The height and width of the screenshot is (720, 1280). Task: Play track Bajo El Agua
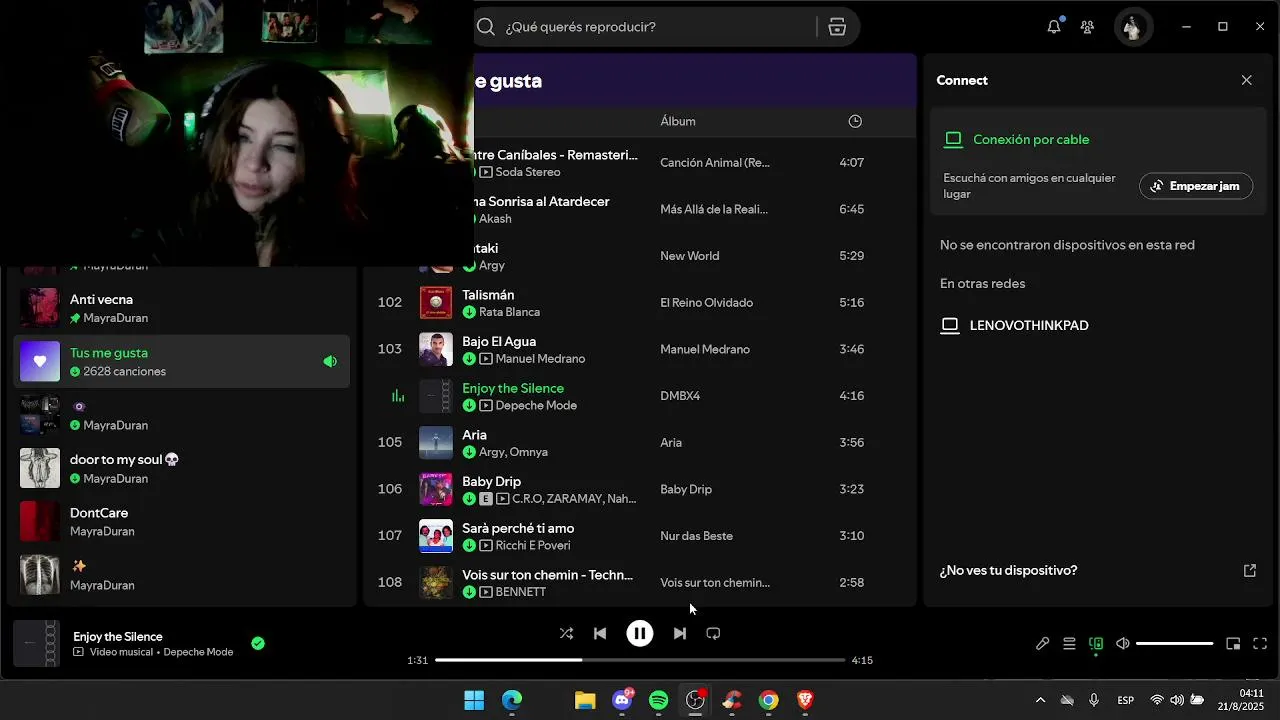point(640,349)
